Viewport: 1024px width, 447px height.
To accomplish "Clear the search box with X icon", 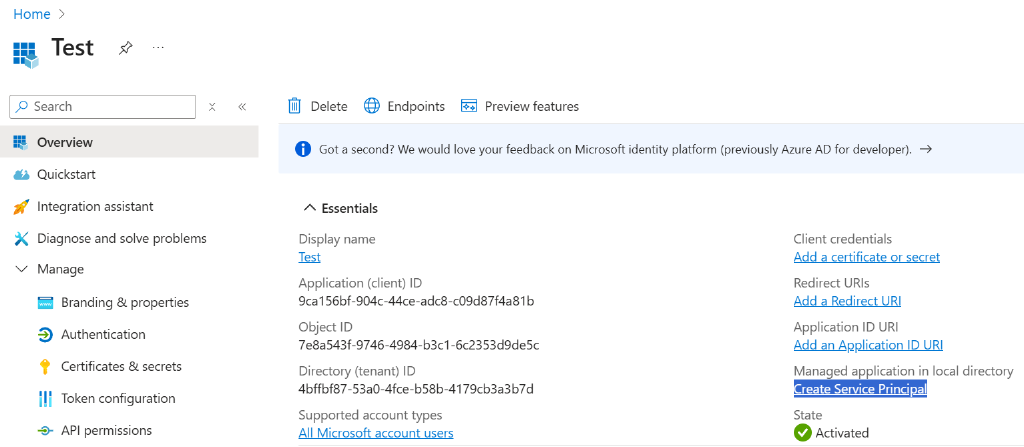I will pos(212,107).
